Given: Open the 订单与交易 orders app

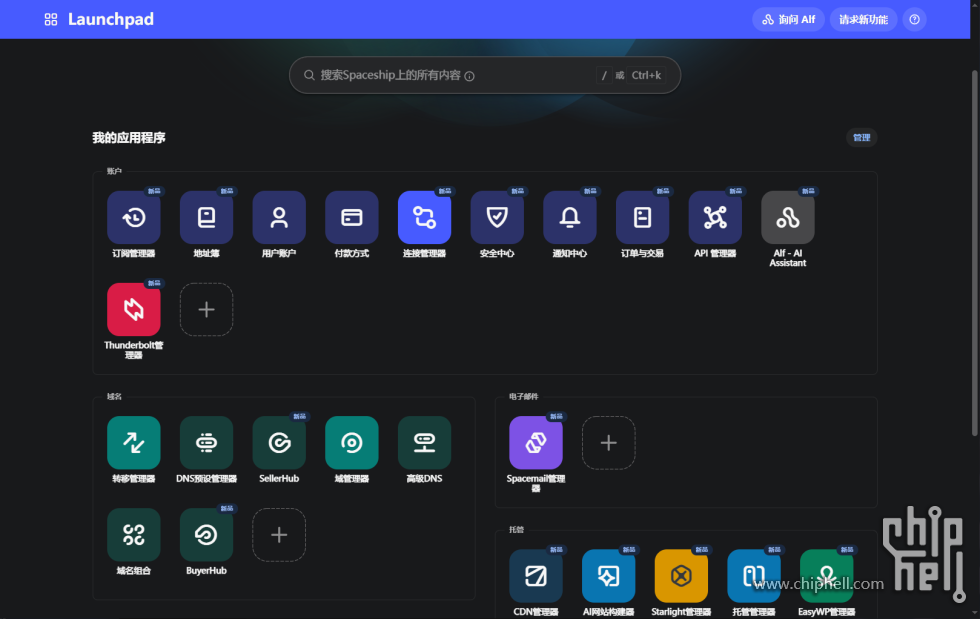Looking at the screenshot, I should (642, 218).
